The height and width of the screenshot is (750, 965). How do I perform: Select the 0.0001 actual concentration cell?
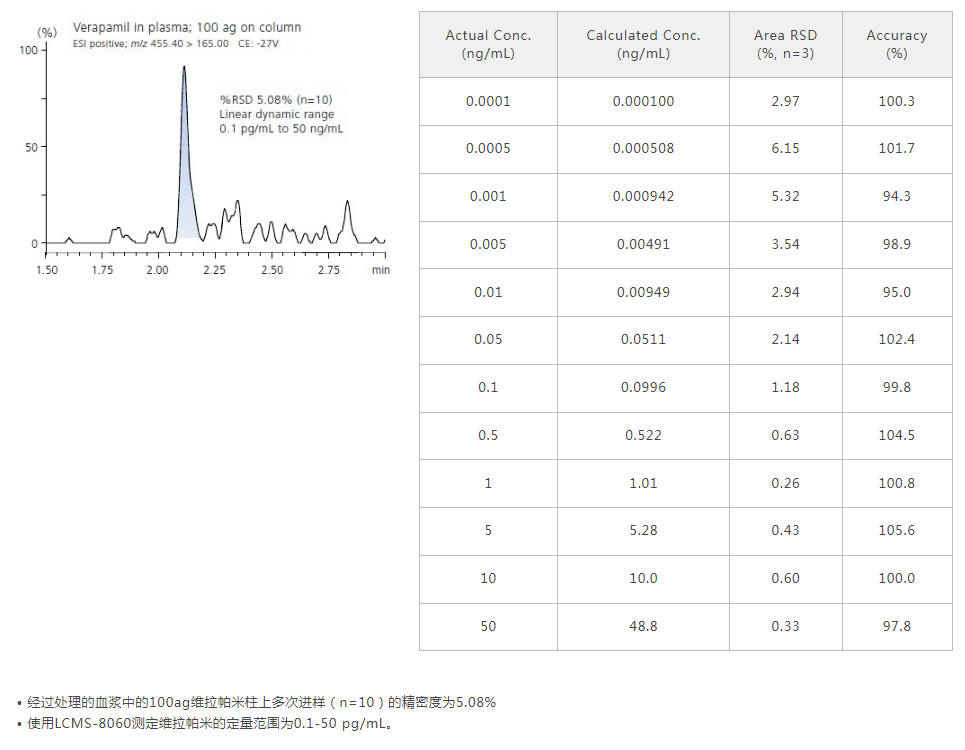(x=488, y=101)
